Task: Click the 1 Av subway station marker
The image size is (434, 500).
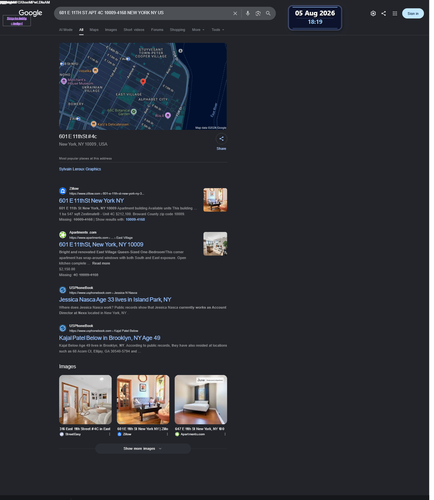Action: 128,59
